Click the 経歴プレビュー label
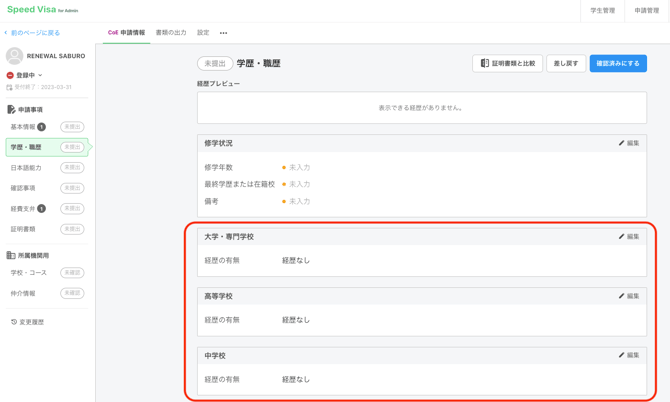670x402 pixels. pos(218,84)
